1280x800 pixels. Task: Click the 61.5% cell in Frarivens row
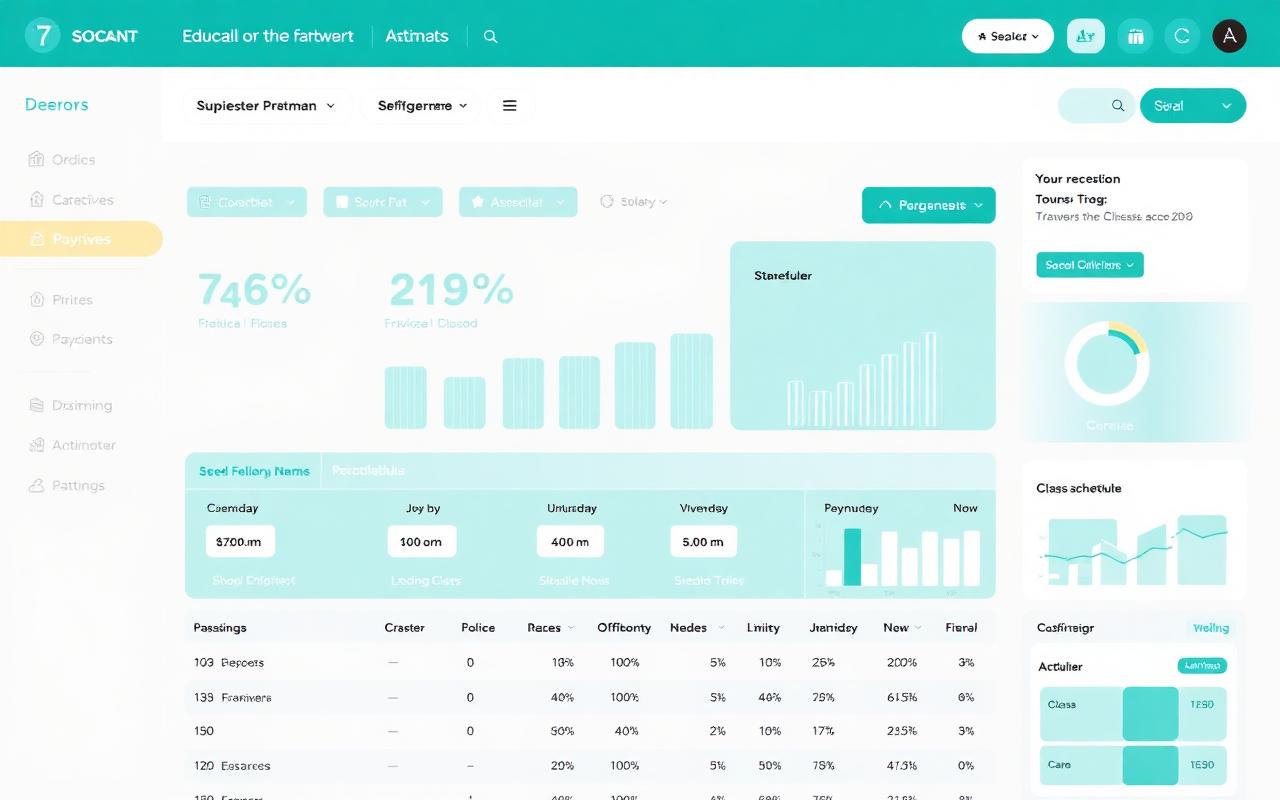[901, 697]
